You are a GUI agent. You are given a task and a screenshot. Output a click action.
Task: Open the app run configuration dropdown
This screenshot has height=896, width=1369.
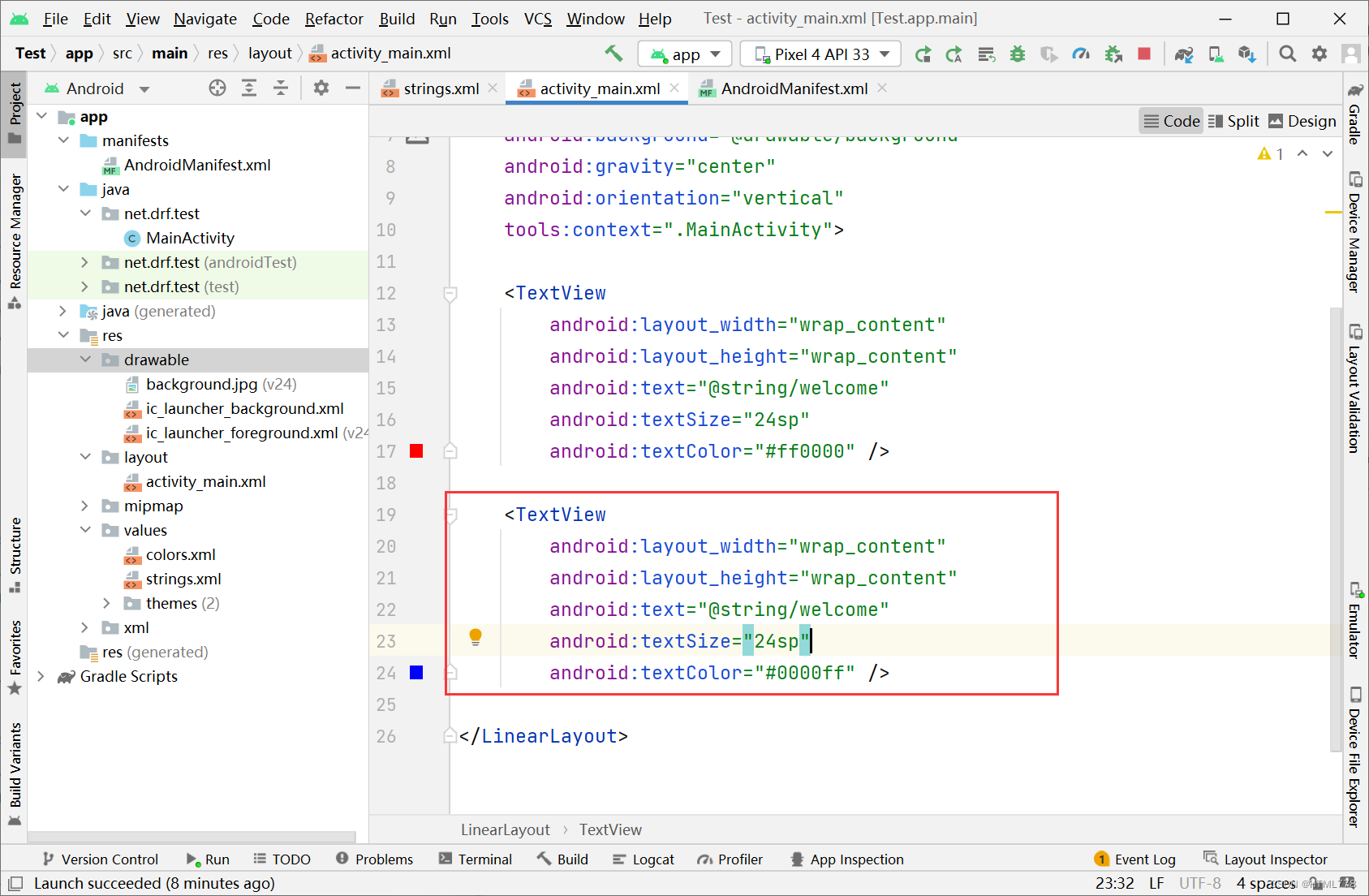685,54
